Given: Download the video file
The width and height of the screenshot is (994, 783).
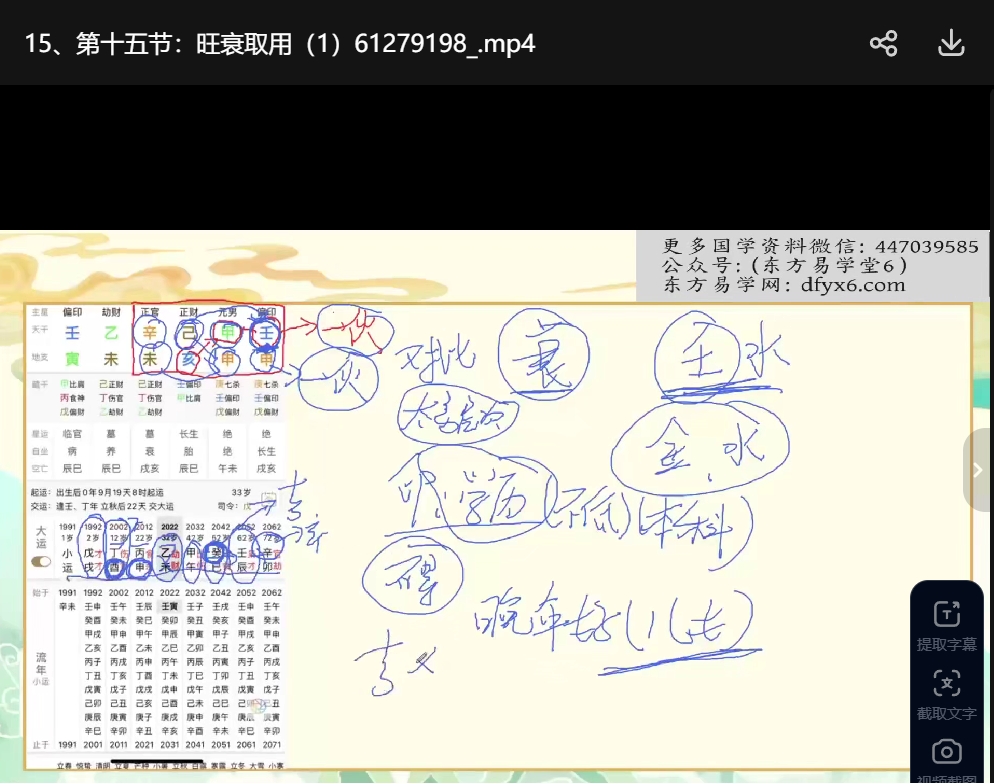Looking at the screenshot, I should [950, 43].
